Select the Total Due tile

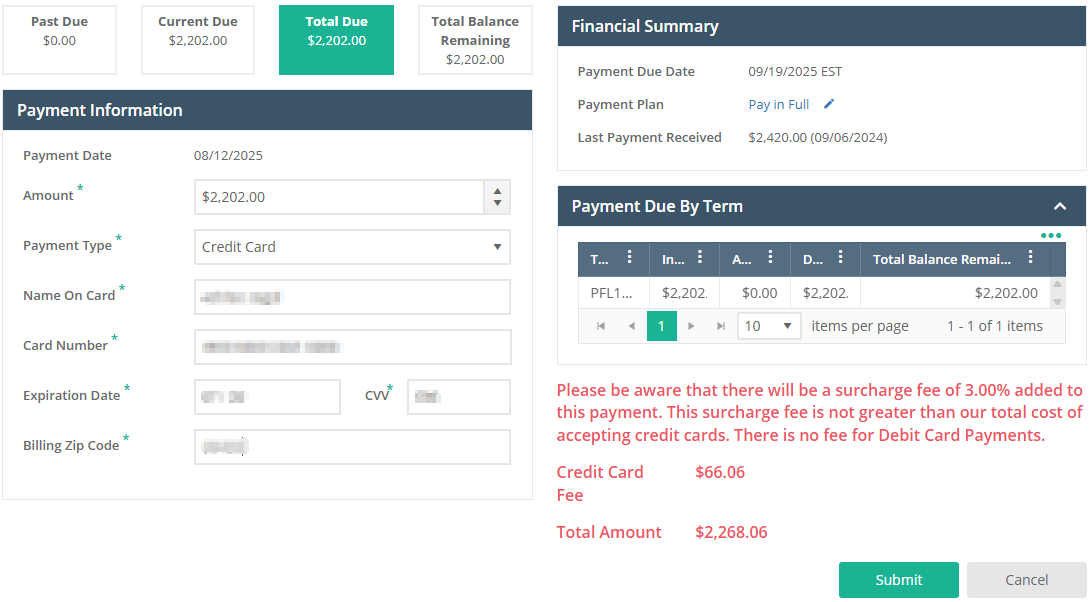[336, 40]
